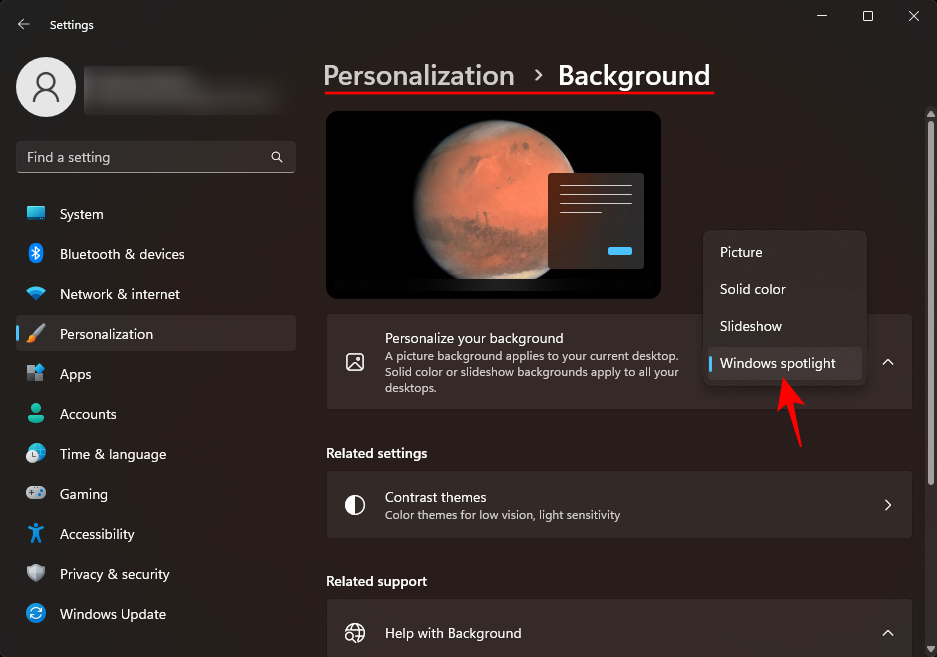Click the Accounts person icon
This screenshot has height=657, width=937.
point(36,413)
